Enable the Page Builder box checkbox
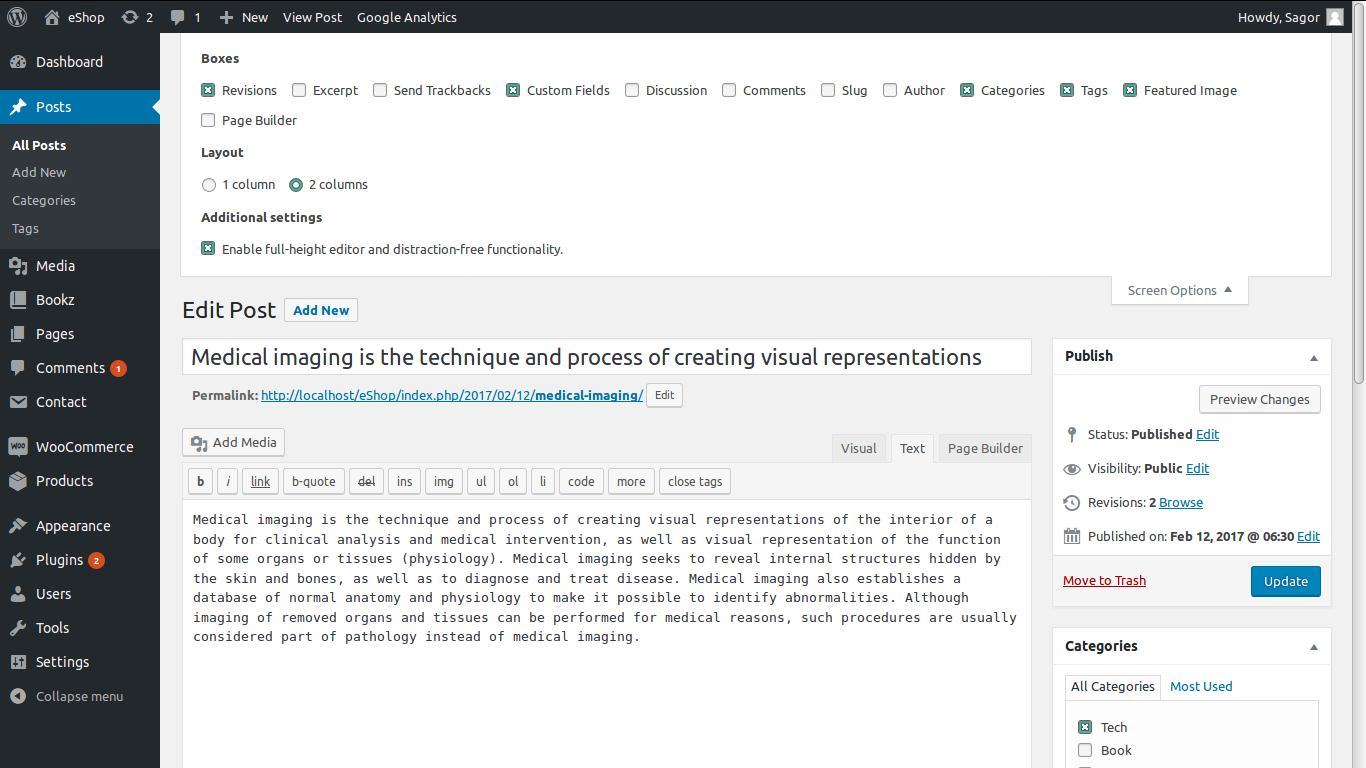The image size is (1366, 768). (x=208, y=121)
